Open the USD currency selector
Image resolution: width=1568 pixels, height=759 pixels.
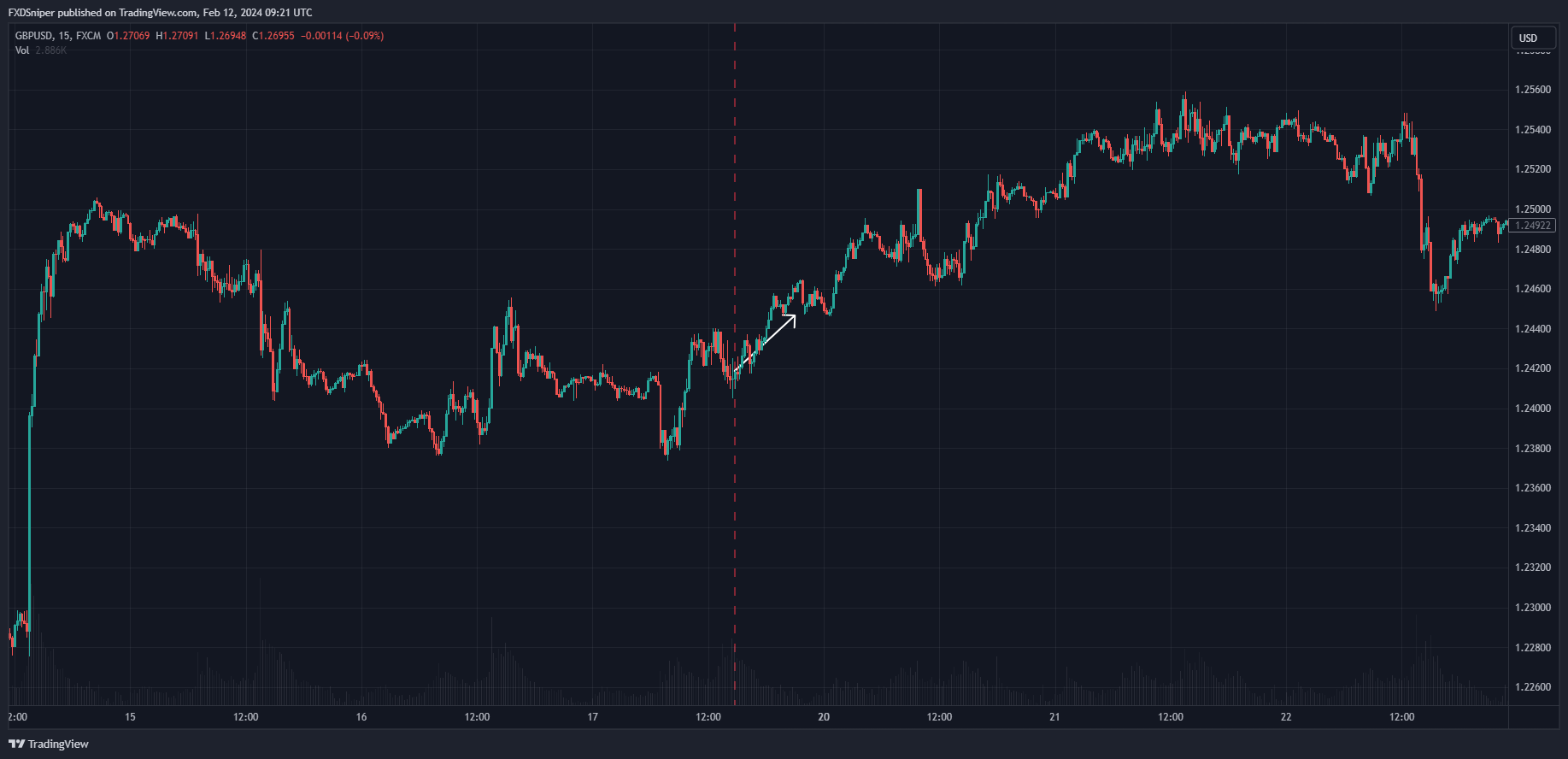point(1529,38)
